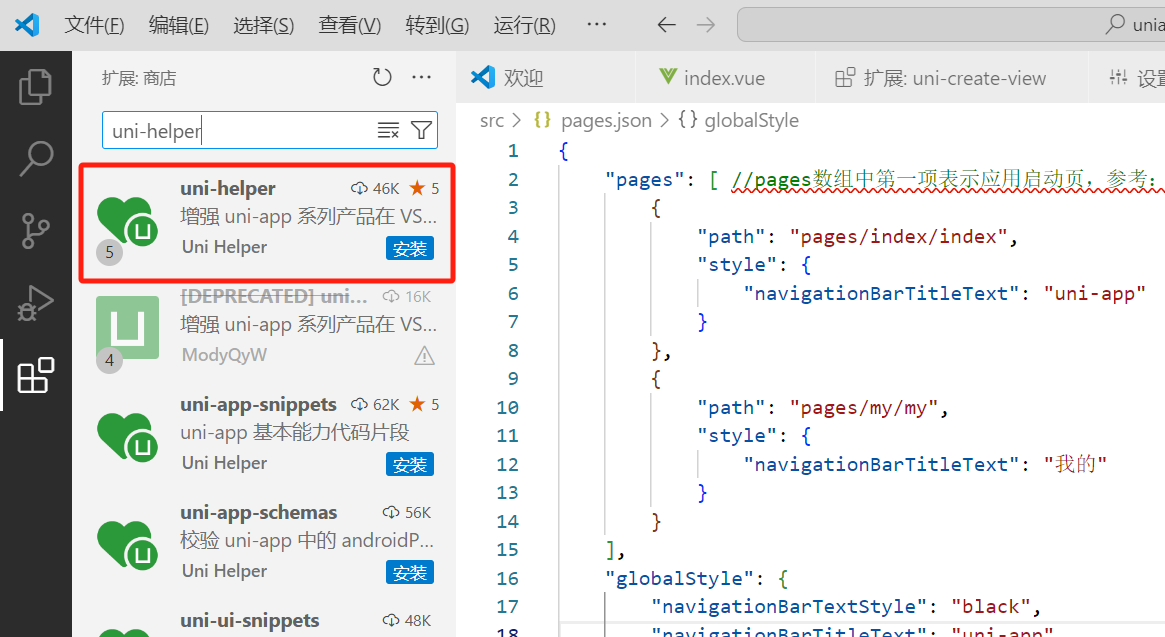Click the 62K download count on uni-app-snippets

(x=375, y=404)
